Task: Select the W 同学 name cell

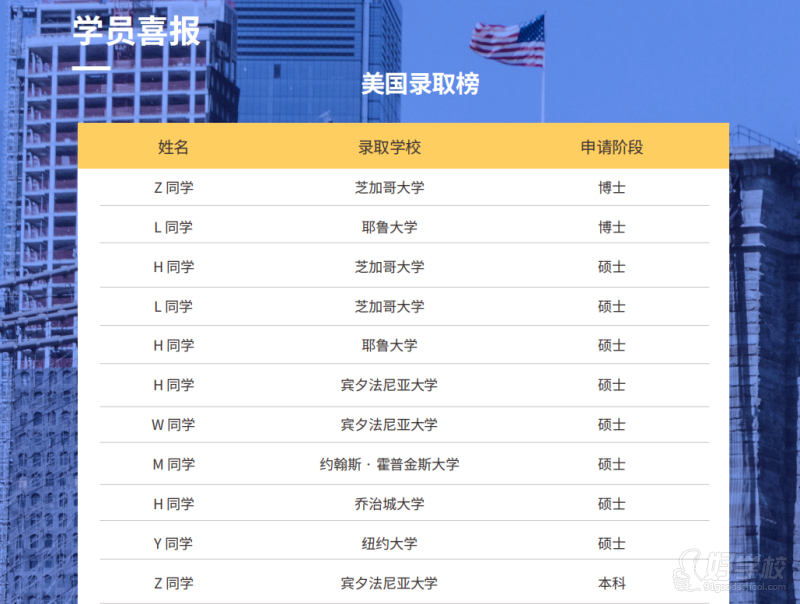Action: click(x=173, y=424)
